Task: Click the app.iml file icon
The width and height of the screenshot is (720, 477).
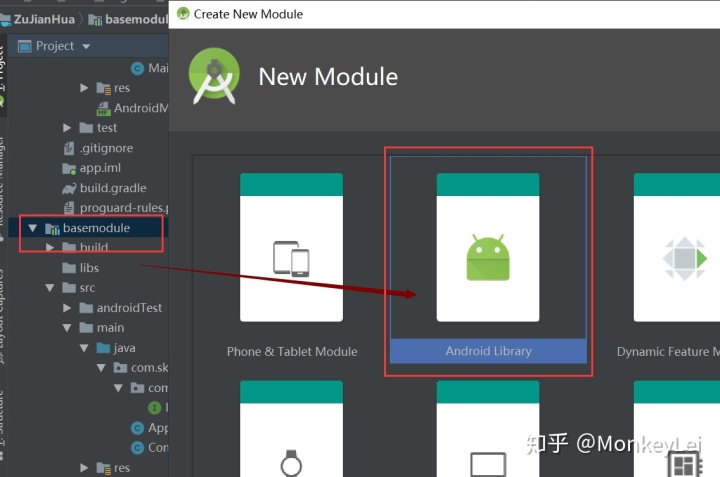Action: 69,168
